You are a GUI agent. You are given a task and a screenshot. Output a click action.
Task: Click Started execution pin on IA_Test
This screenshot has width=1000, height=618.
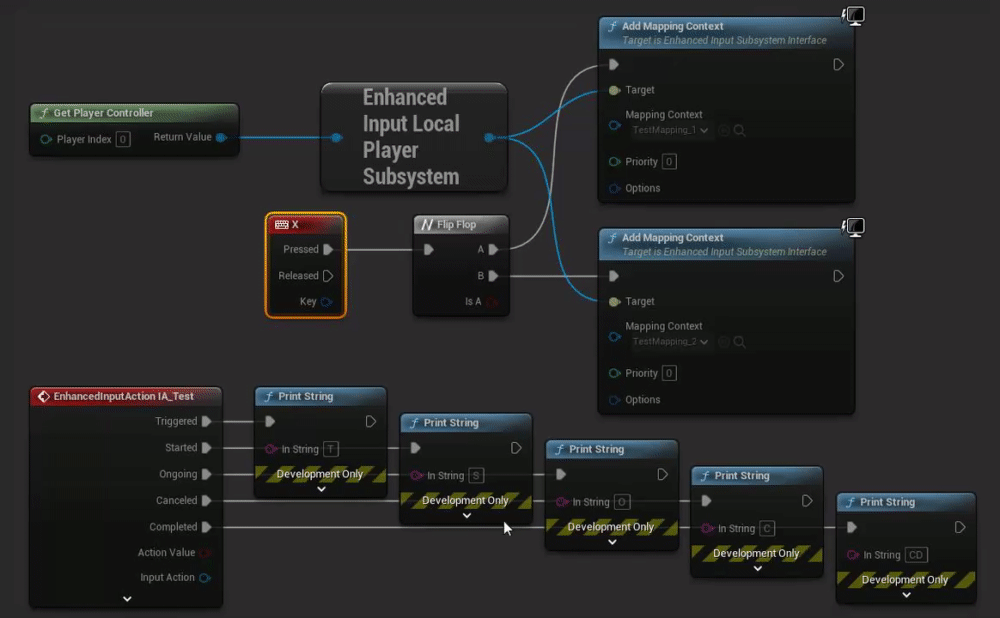pos(206,448)
